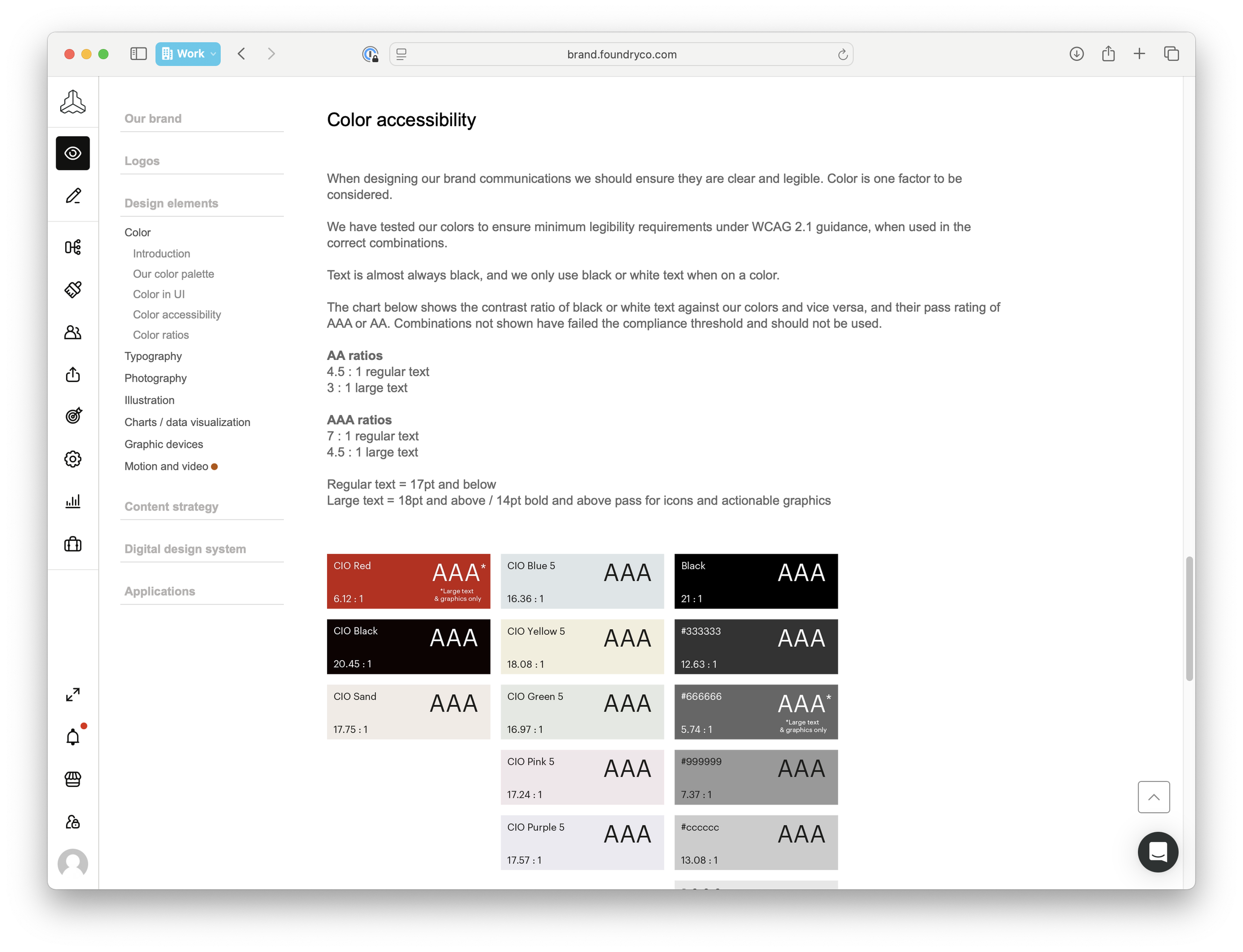This screenshot has height=952, width=1243.
Task: Expand the Logos section
Action: (x=142, y=161)
